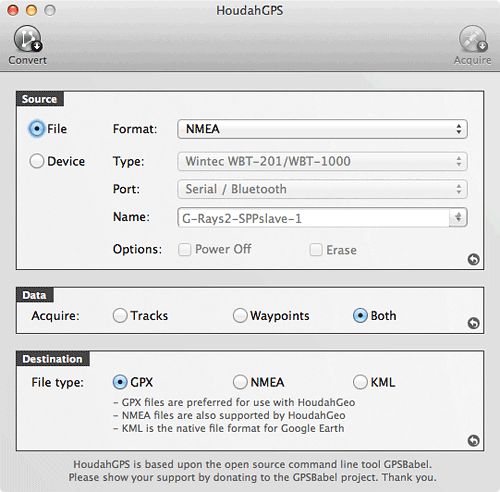Viewport: 500px width, 492px height.
Task: Click the Acquire toolbar icon
Action: [473, 39]
